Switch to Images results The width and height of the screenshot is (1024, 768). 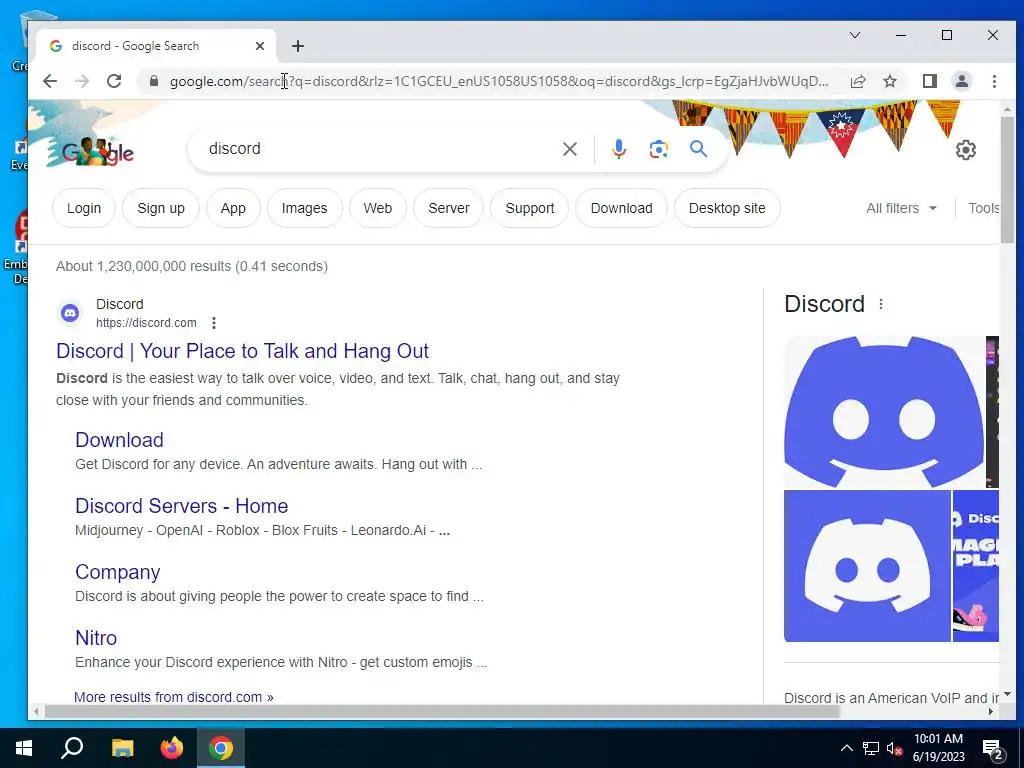coord(304,208)
